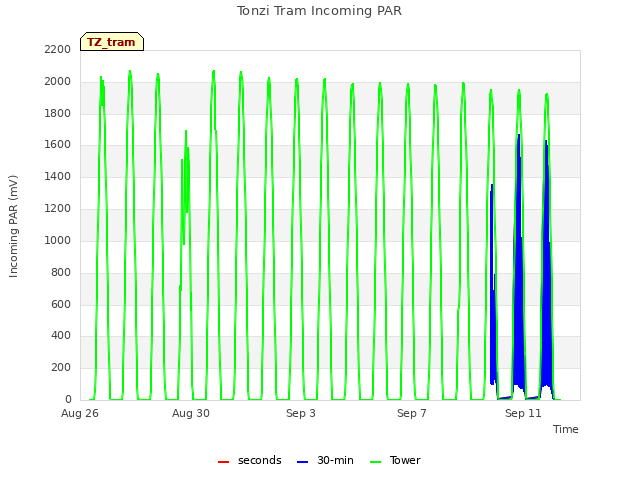Toggle the Tower legend entry
This screenshot has width=640, height=480.
click(395, 460)
